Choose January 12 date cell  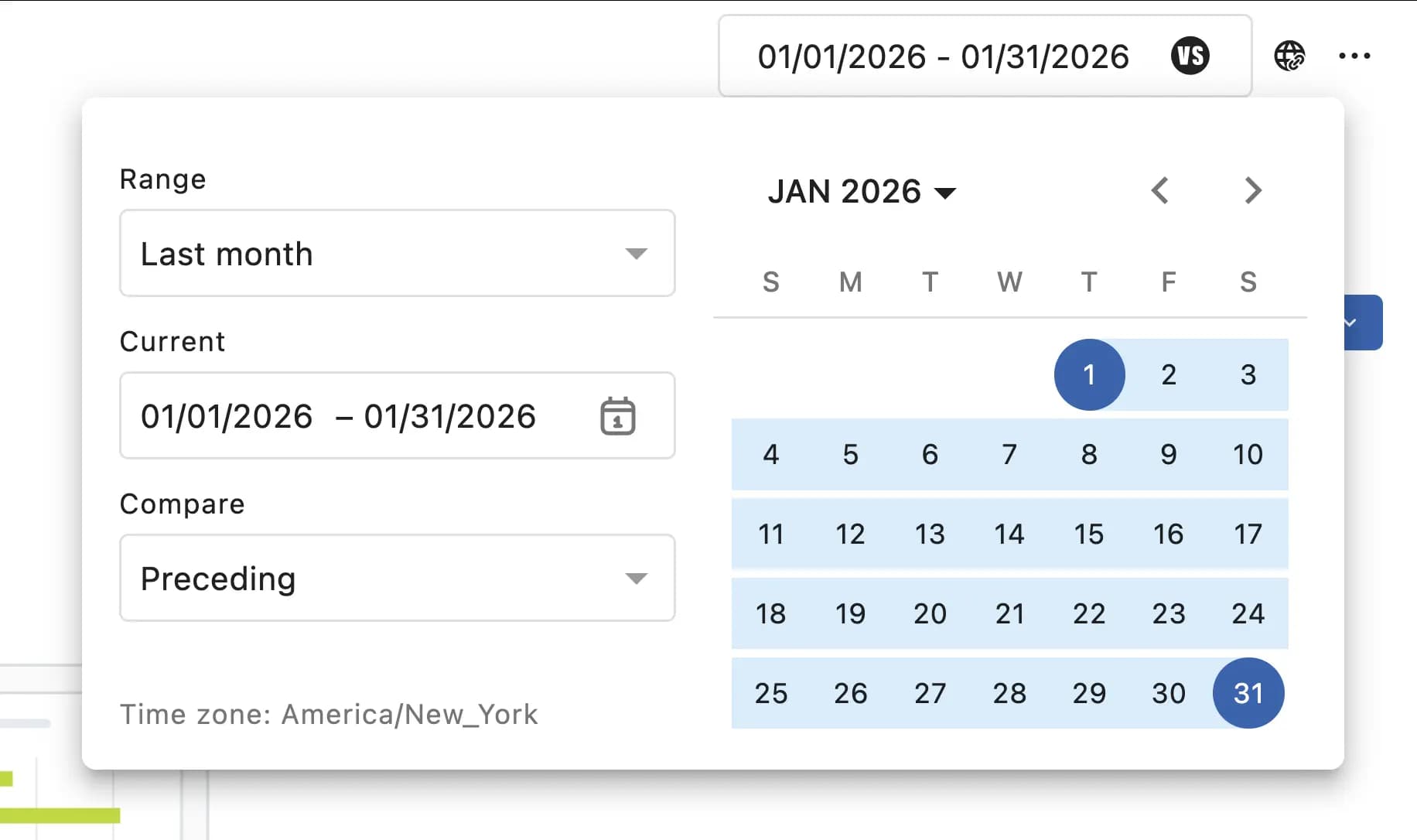850,534
